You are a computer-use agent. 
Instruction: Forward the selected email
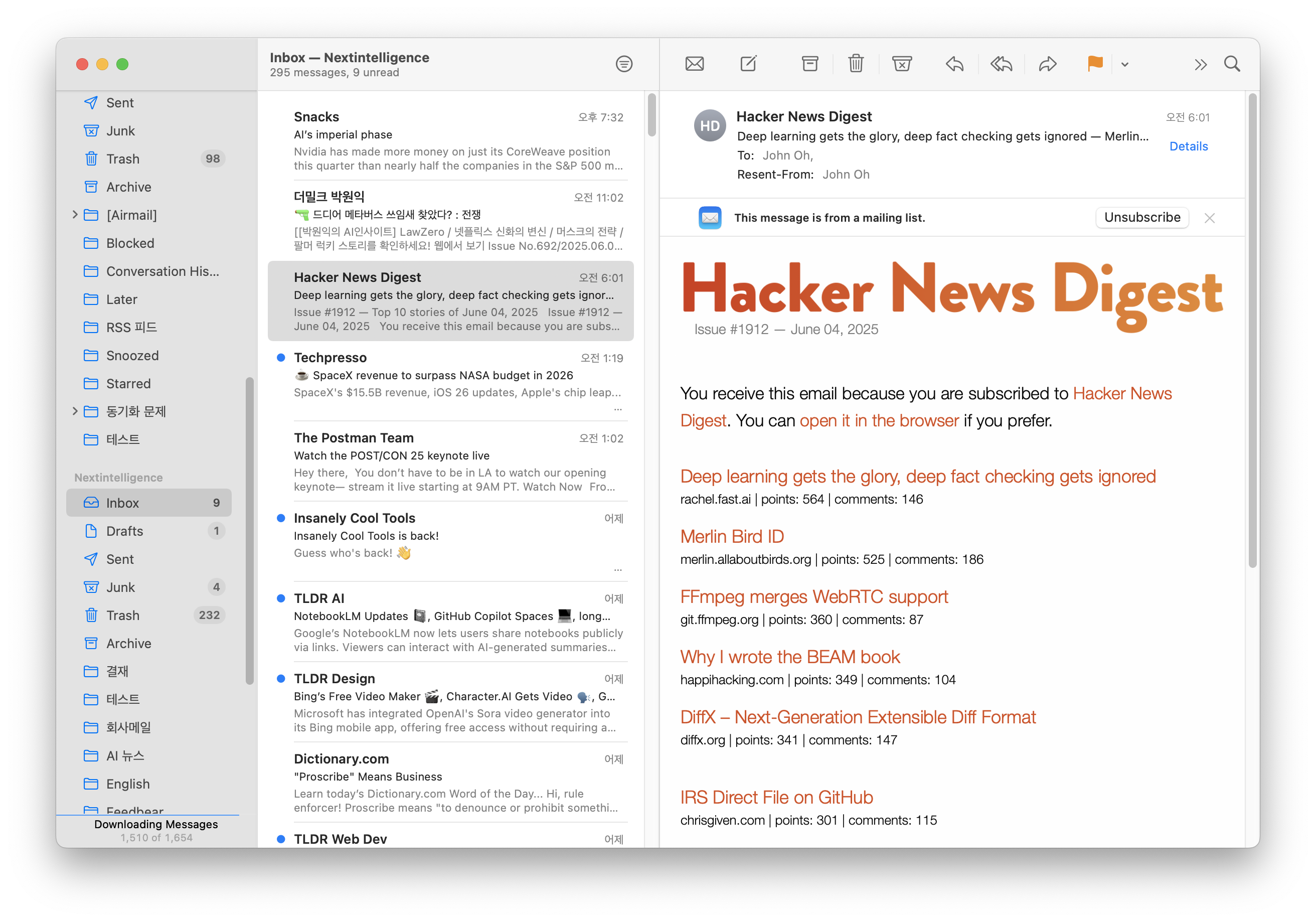[x=1047, y=64]
